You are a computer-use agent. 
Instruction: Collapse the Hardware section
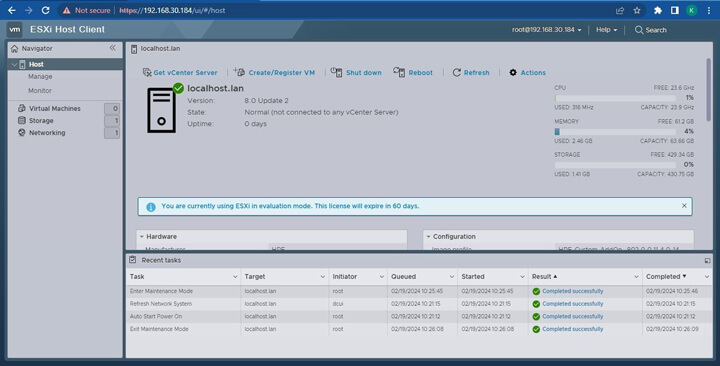141,236
